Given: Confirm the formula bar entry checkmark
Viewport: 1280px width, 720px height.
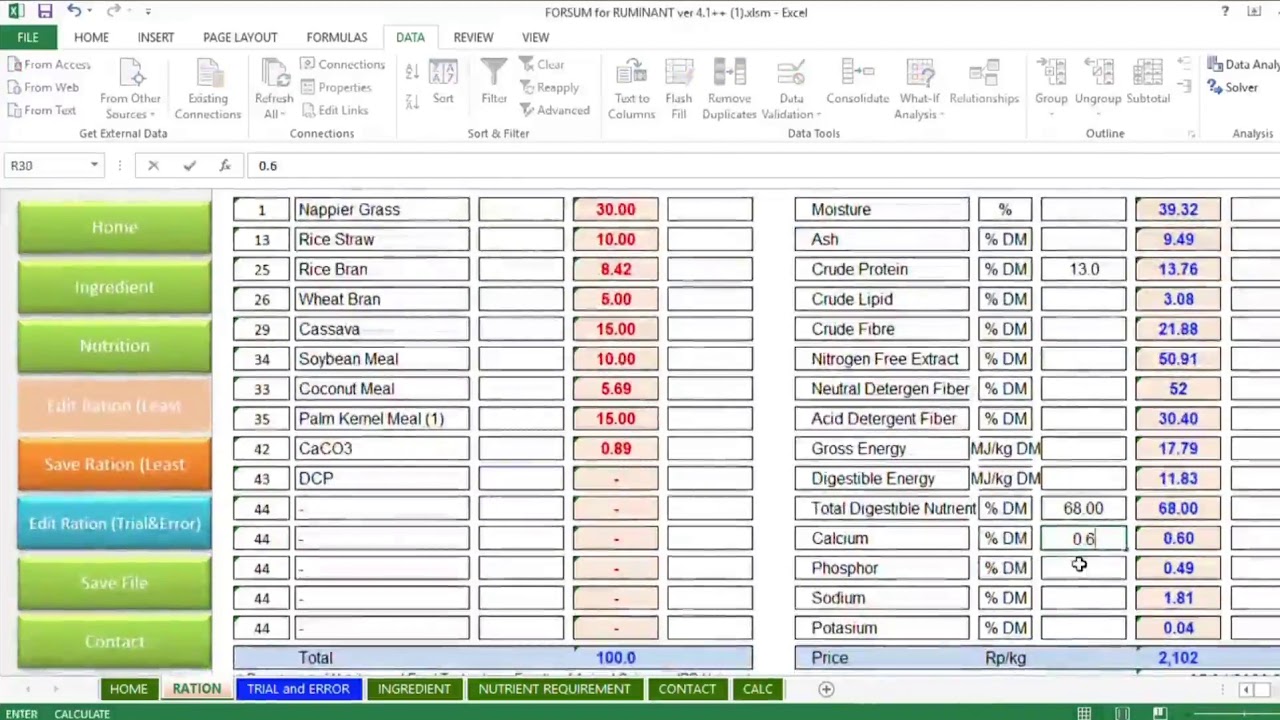Looking at the screenshot, I should [x=189, y=165].
